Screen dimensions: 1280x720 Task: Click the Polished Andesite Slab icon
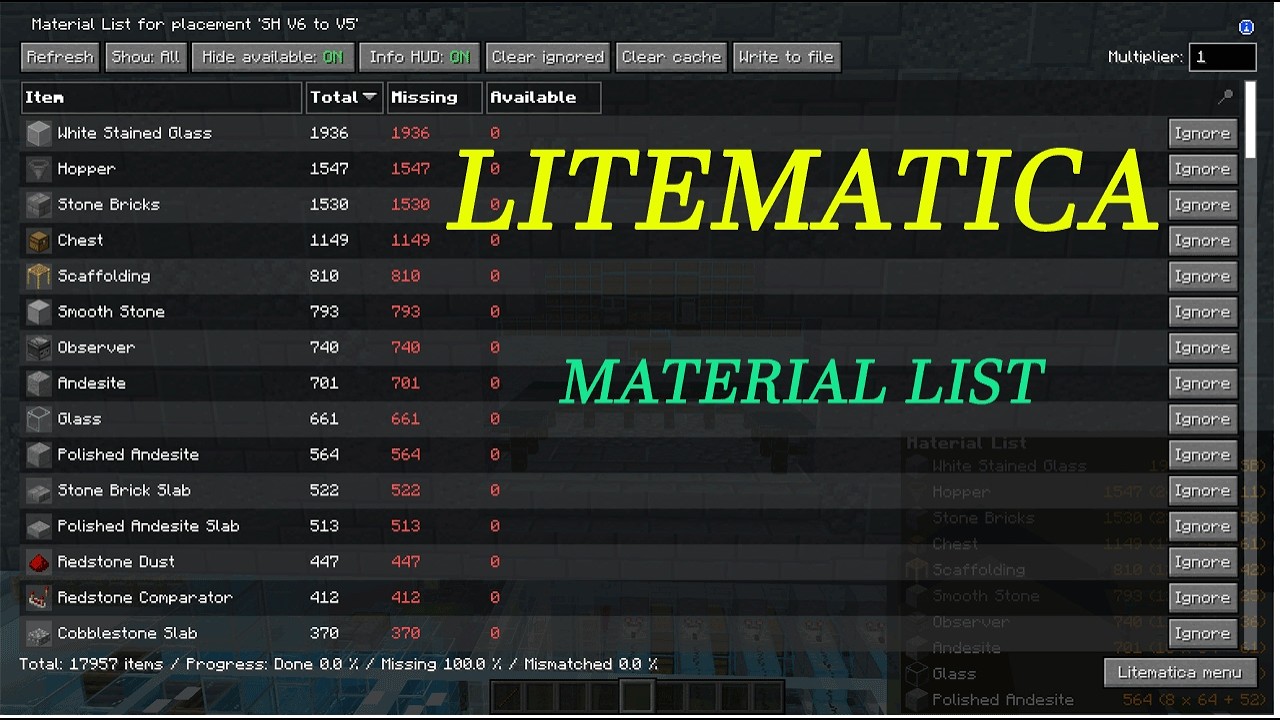click(x=38, y=527)
